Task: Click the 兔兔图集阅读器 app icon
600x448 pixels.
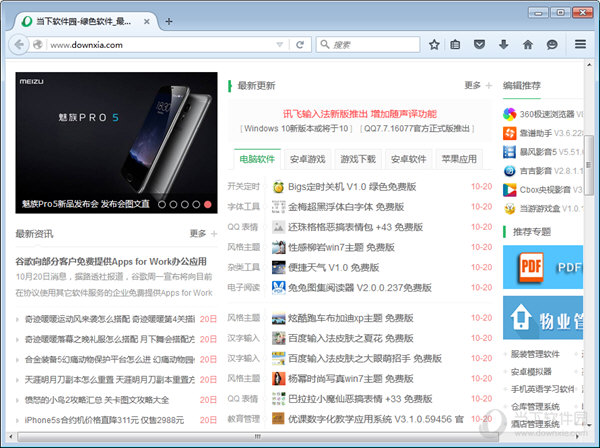Action: tap(278, 288)
